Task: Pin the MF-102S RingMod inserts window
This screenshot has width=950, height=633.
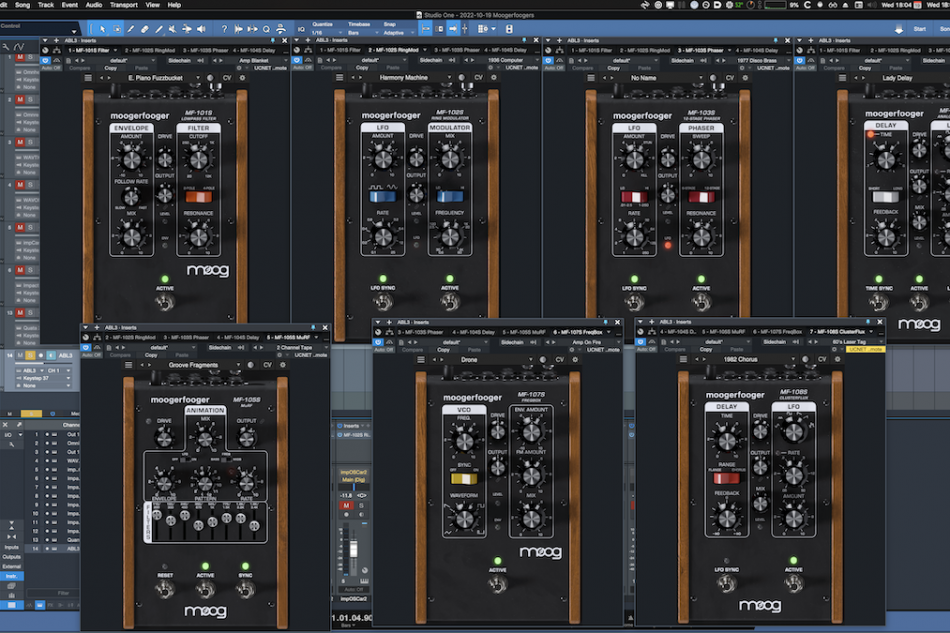Action: point(525,40)
